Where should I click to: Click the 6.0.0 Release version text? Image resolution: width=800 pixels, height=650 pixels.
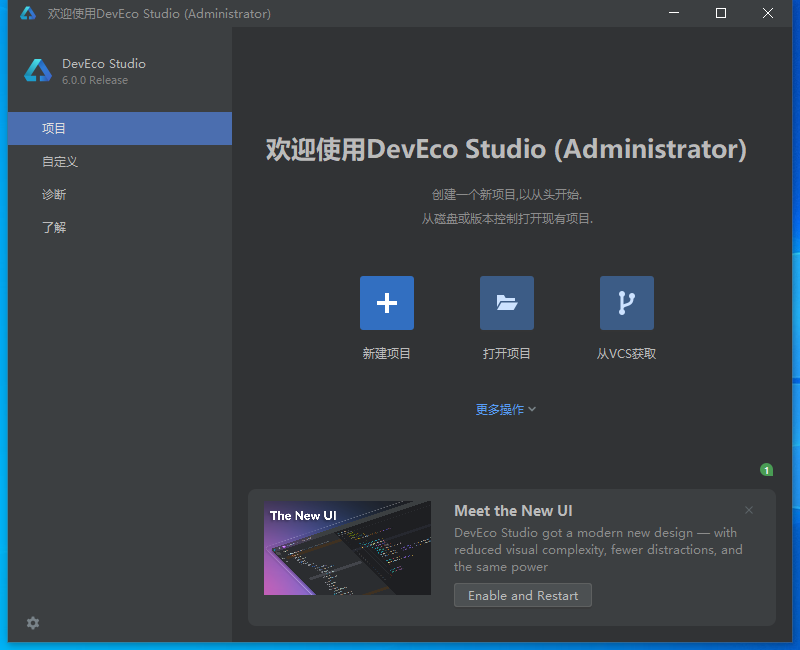pyautogui.click(x=95, y=80)
